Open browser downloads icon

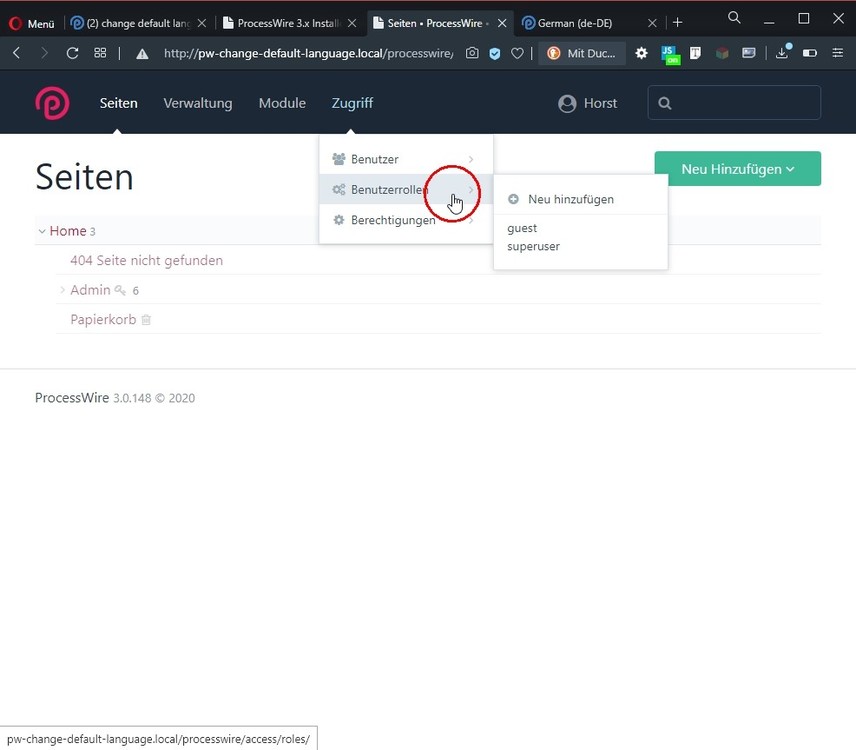(x=782, y=53)
